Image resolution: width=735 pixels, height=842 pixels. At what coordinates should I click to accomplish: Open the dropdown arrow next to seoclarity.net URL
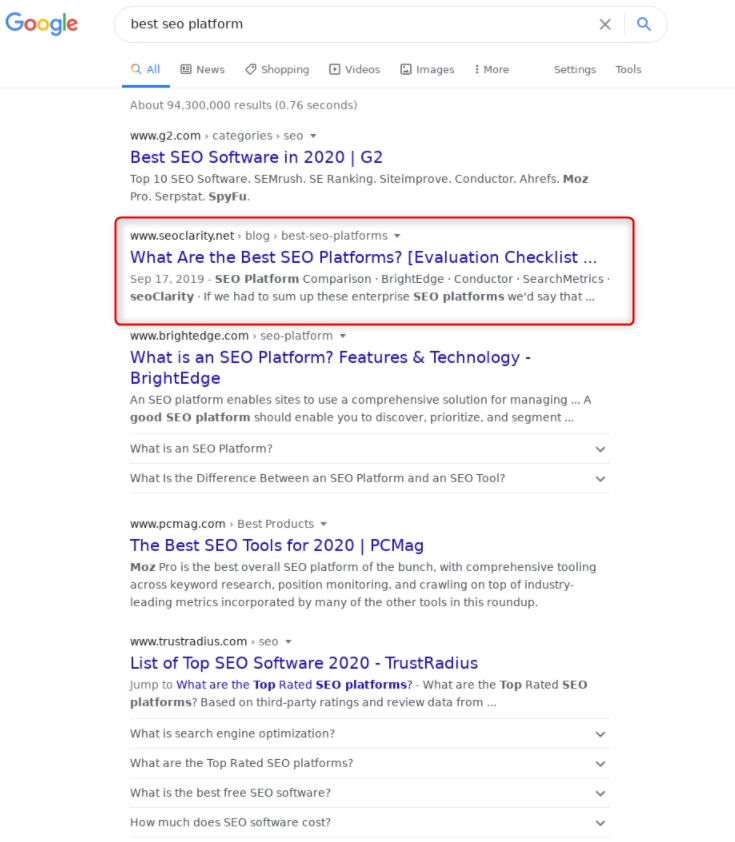pyautogui.click(x=397, y=236)
